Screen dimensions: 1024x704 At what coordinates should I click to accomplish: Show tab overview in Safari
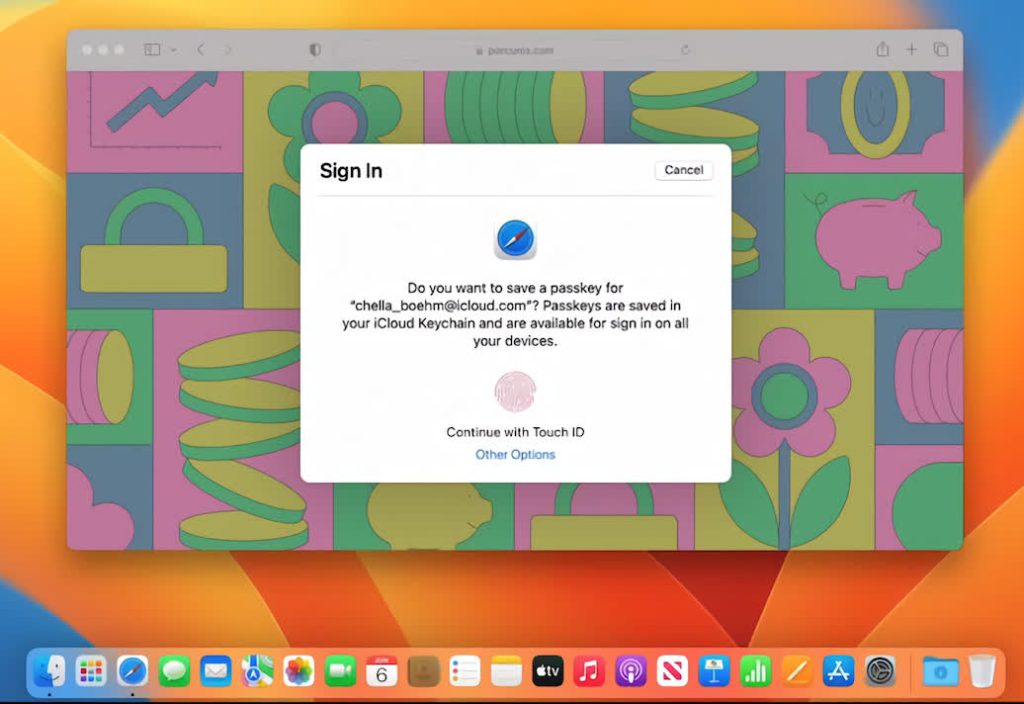941,49
